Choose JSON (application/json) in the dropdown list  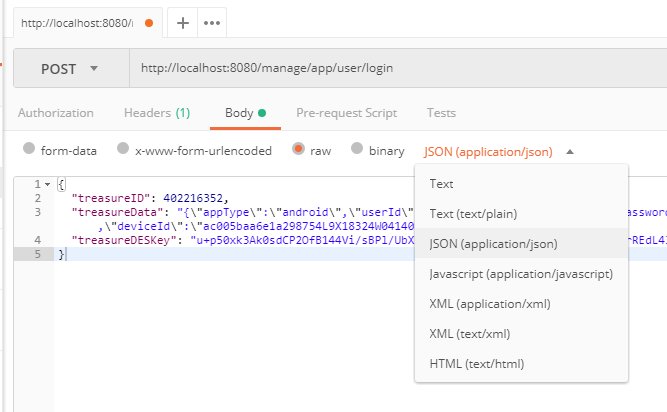point(521,244)
